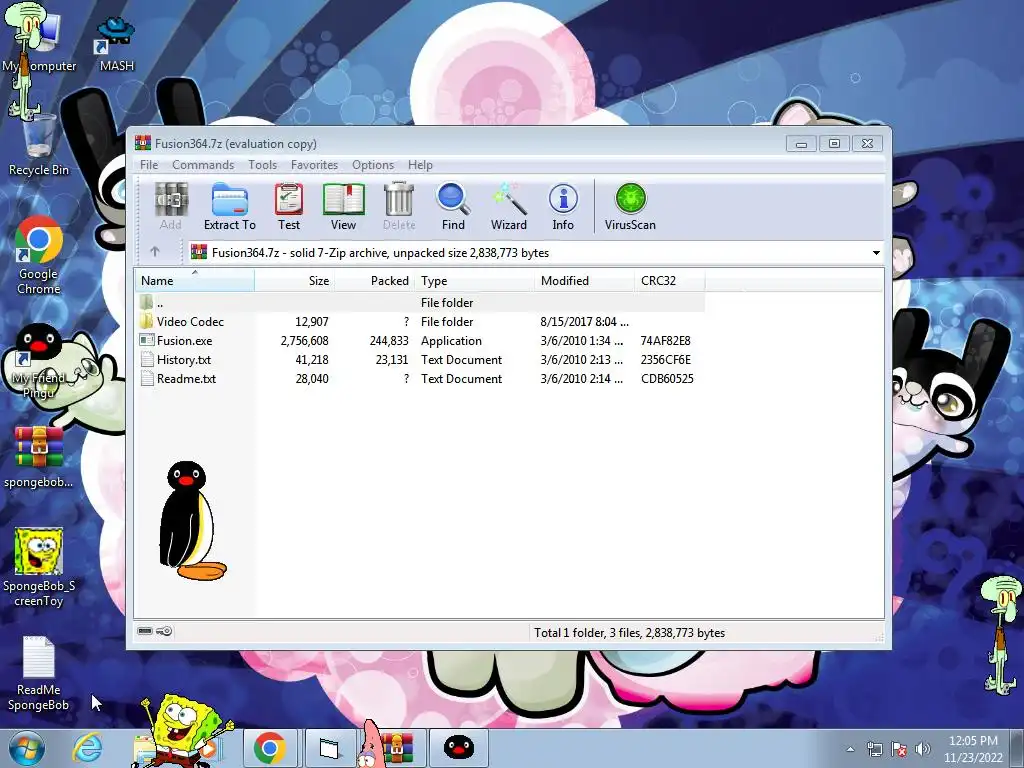Open the Options menu
The width and height of the screenshot is (1024, 768).
coord(373,165)
